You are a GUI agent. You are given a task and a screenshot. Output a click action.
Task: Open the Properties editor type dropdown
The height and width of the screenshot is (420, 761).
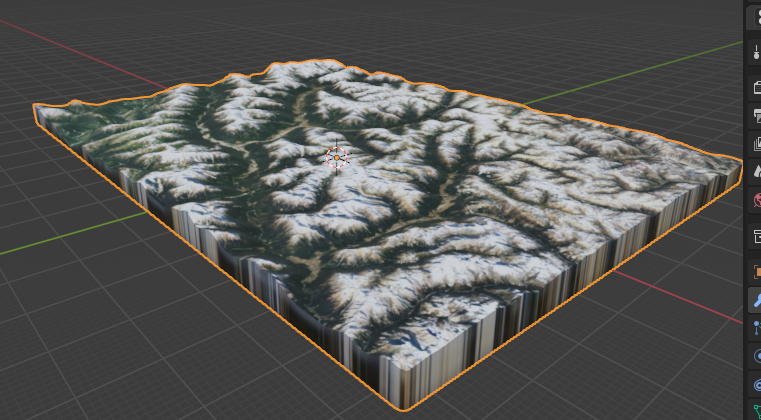(755, 17)
